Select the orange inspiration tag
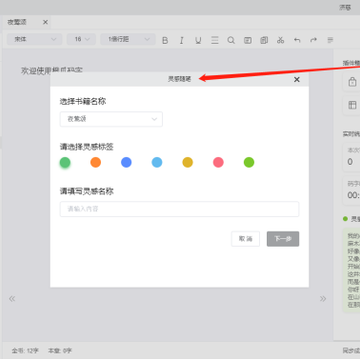This screenshot has height=360, width=360. point(96,163)
